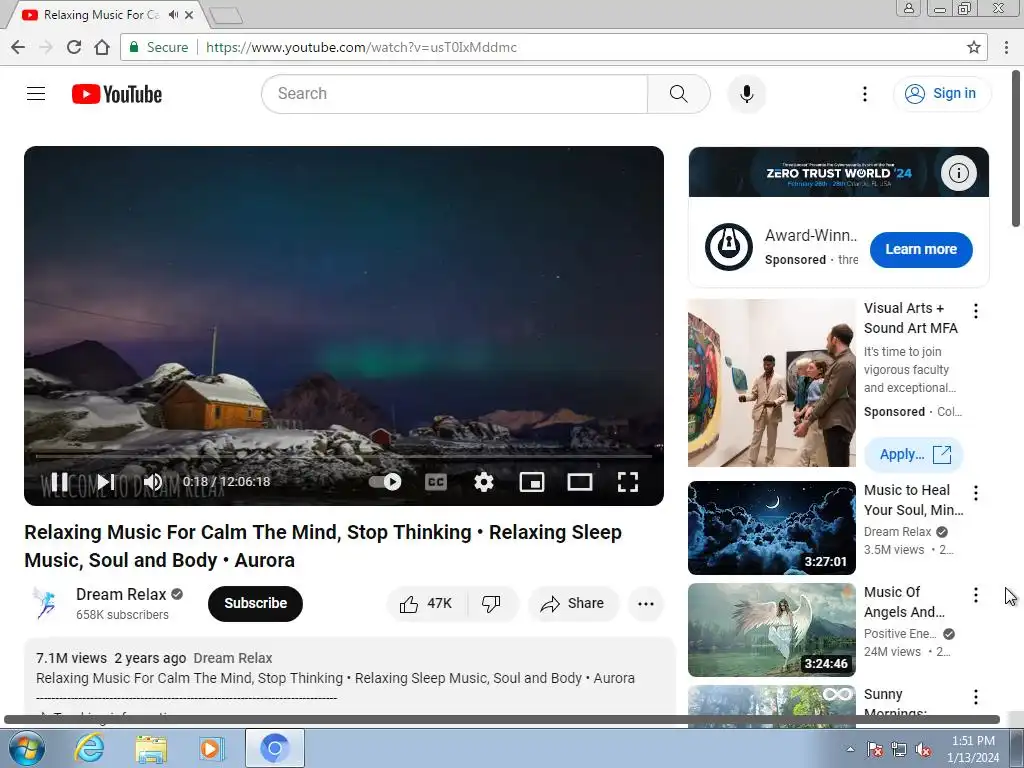Click Dream Relax link in description box

[232, 658]
